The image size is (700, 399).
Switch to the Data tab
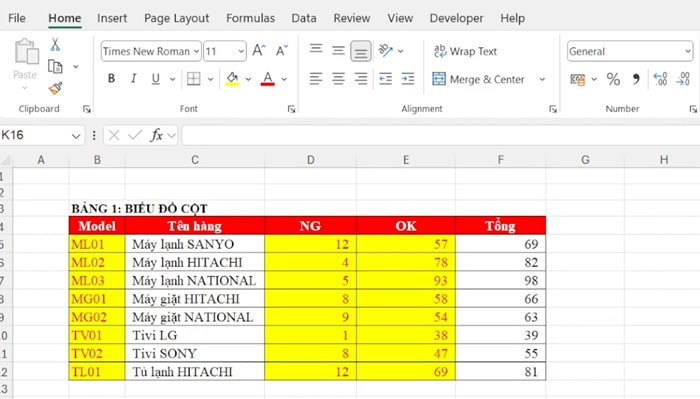click(x=304, y=18)
